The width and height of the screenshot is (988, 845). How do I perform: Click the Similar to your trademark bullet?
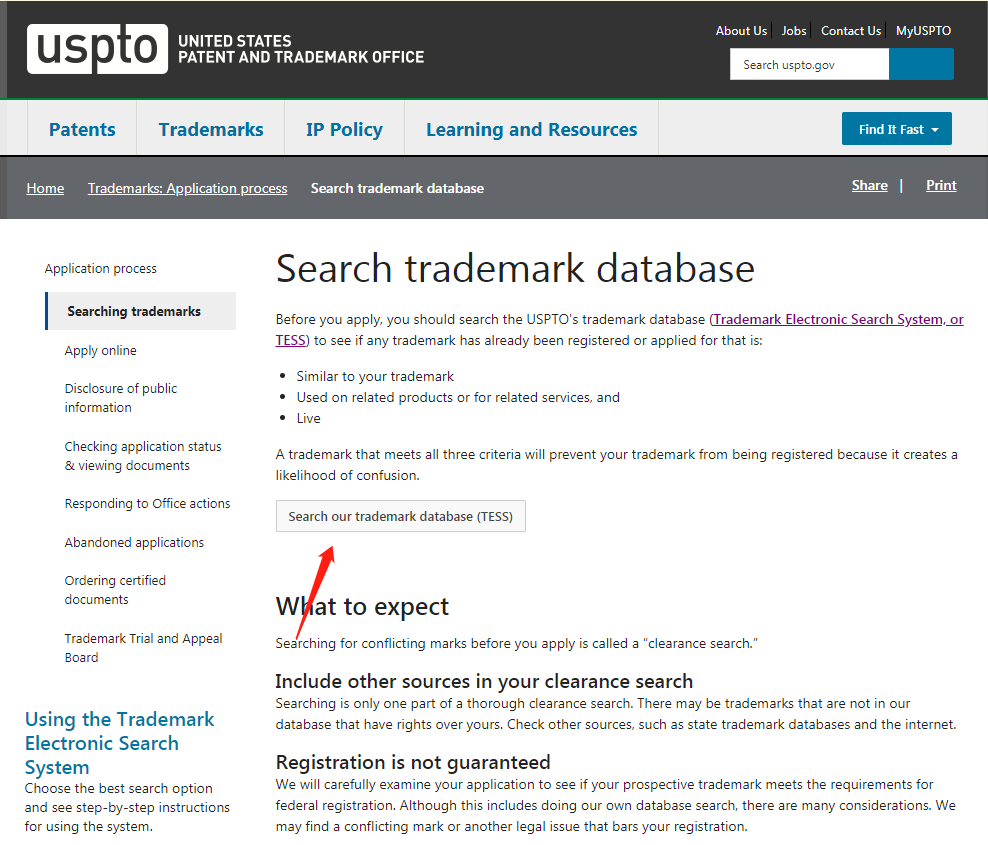tap(375, 376)
